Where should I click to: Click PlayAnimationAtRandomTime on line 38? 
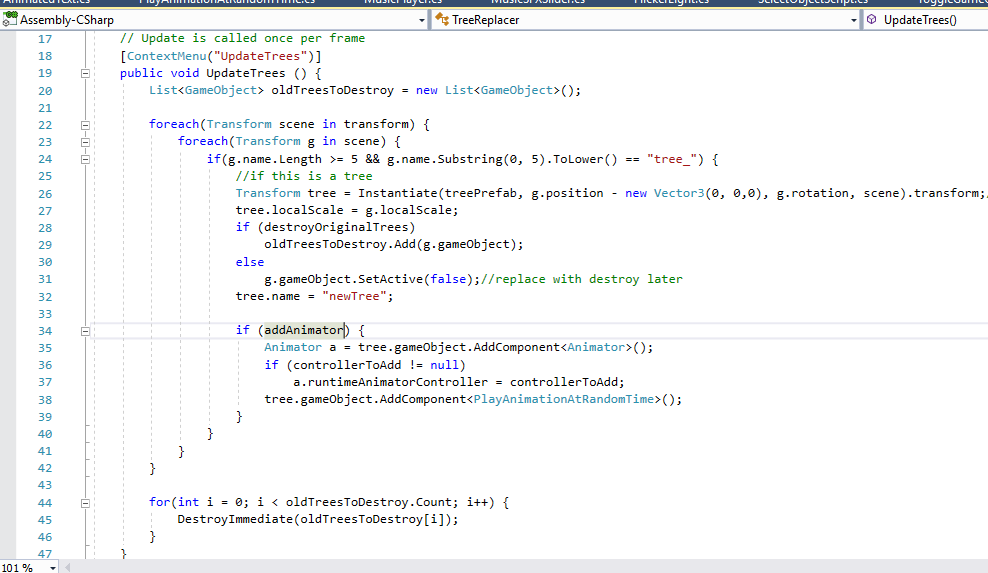563,399
